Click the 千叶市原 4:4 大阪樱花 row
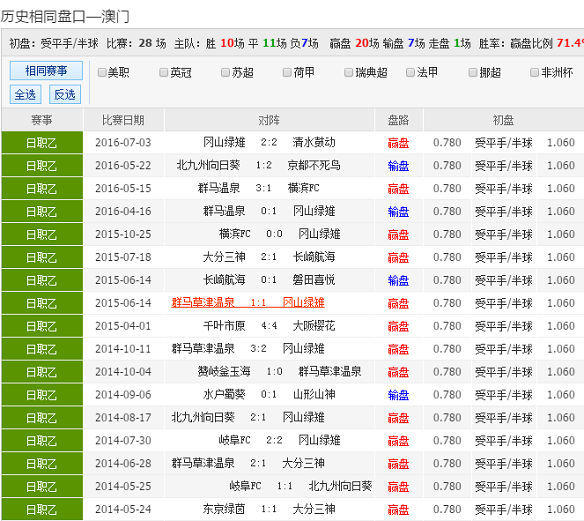This screenshot has width=584, height=521. point(293,326)
